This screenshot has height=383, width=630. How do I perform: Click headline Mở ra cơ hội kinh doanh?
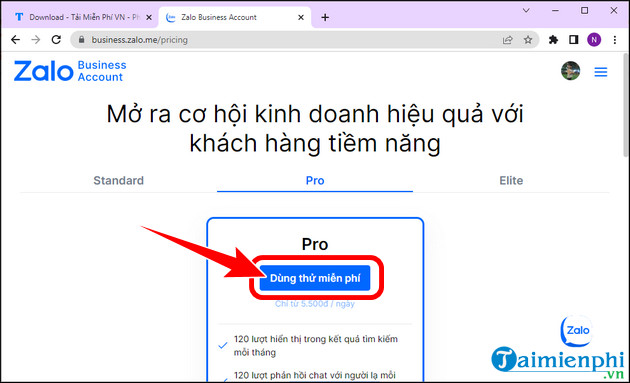(315, 129)
